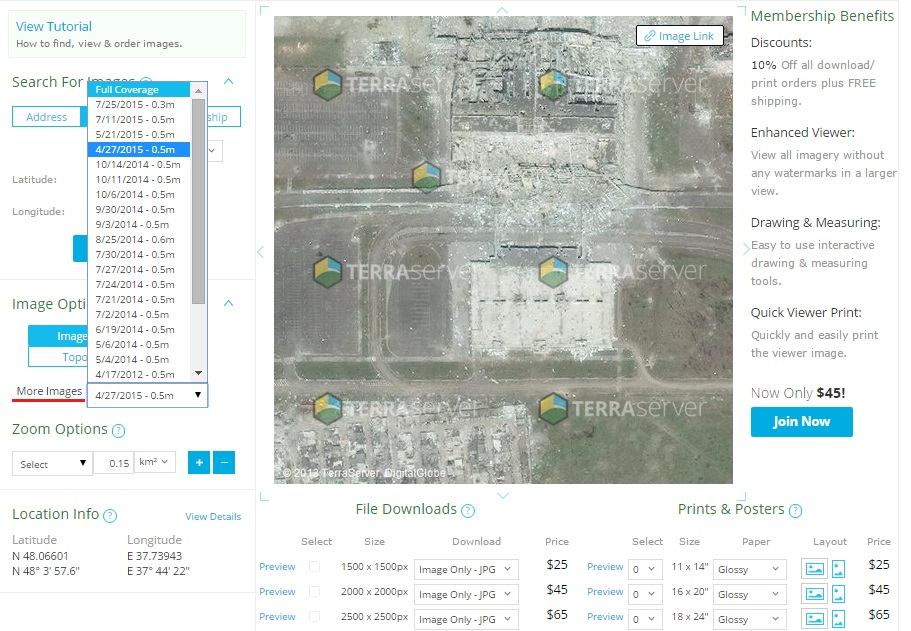Open Prints & Posters help icon

tap(795, 511)
